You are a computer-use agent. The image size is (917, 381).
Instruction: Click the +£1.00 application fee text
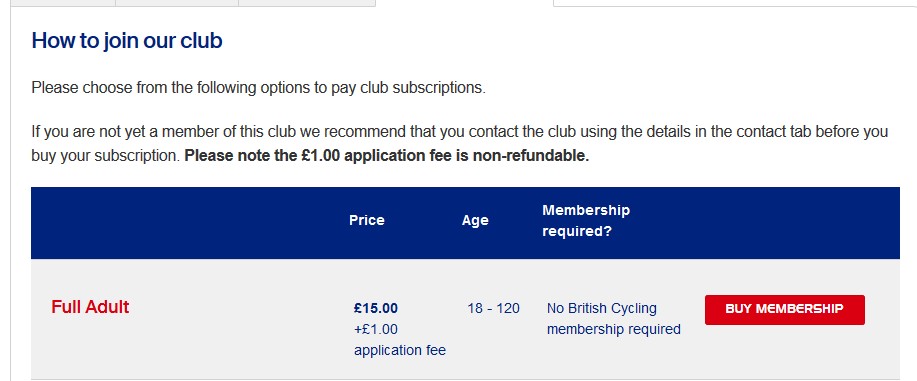coord(399,340)
